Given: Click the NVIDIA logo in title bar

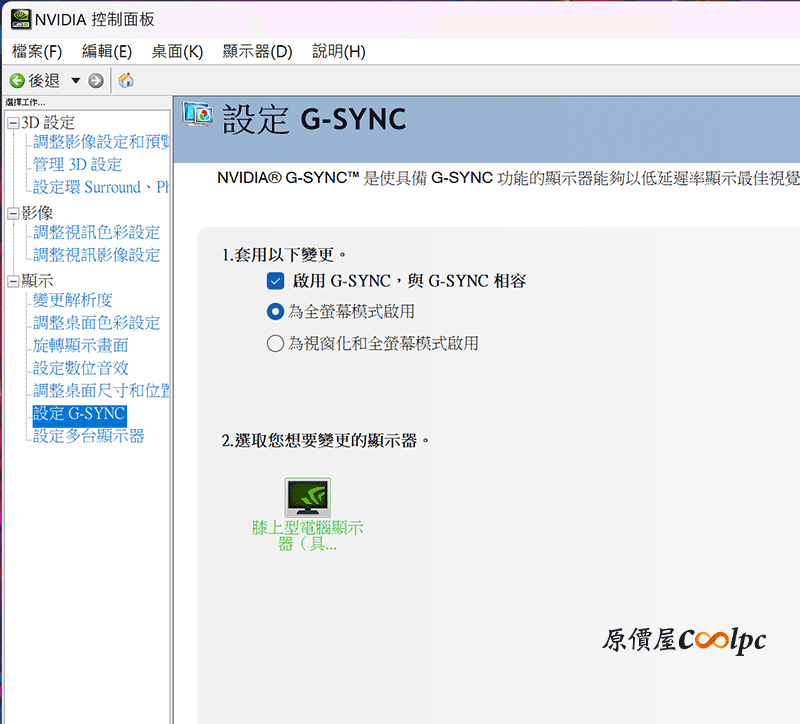Looking at the screenshot, I should (x=21, y=19).
